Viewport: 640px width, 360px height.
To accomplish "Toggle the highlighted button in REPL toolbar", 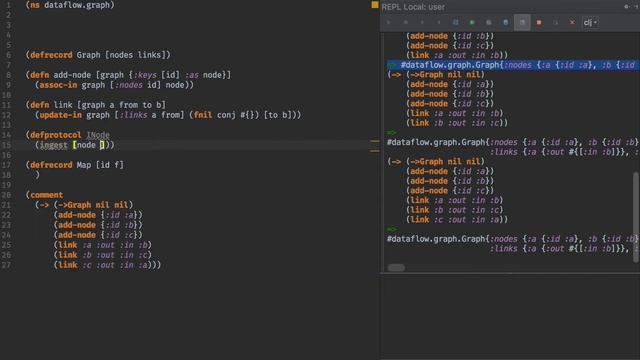I will point(522,22).
